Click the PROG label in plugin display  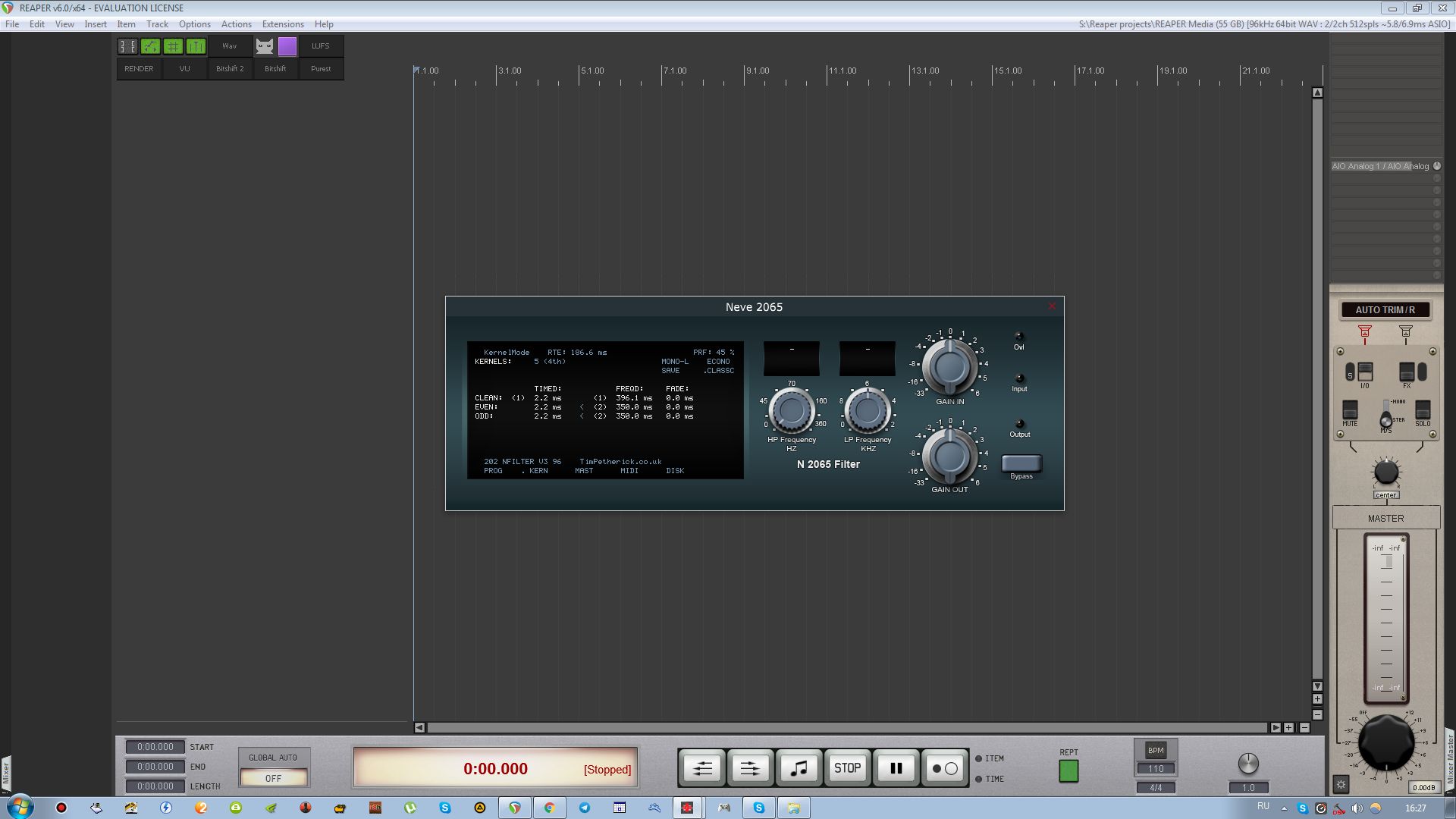493,471
